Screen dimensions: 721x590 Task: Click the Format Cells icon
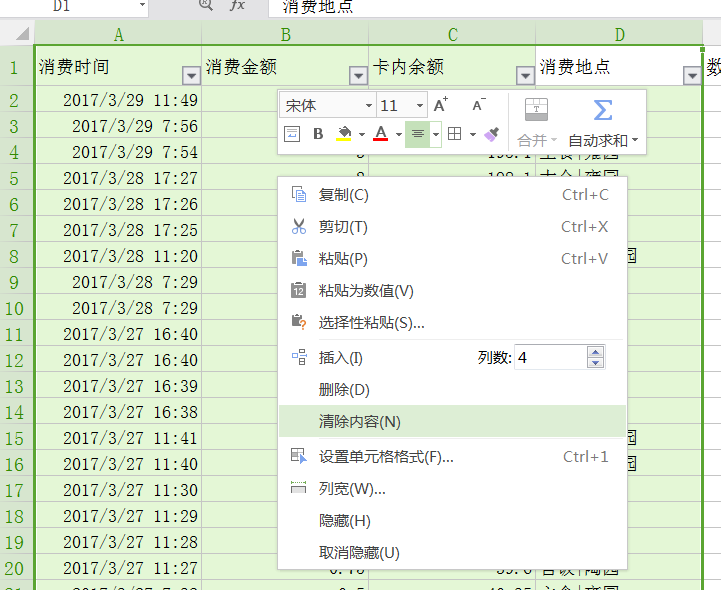[x=299, y=457]
